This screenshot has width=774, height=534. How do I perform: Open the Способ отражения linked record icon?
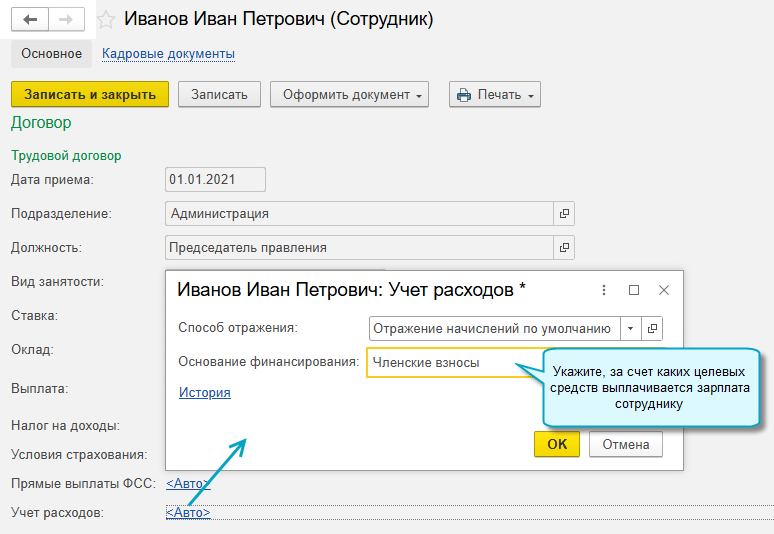click(653, 328)
